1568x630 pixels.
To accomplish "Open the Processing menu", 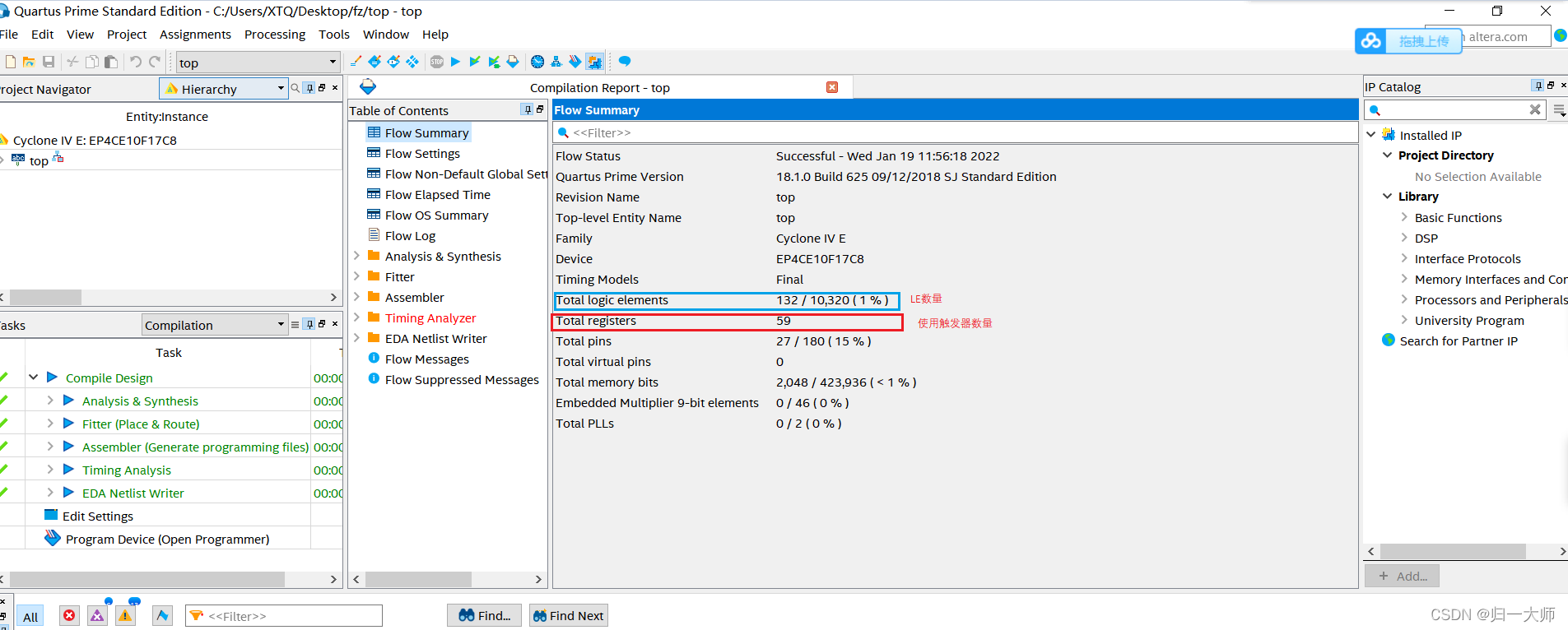I will coord(275,34).
